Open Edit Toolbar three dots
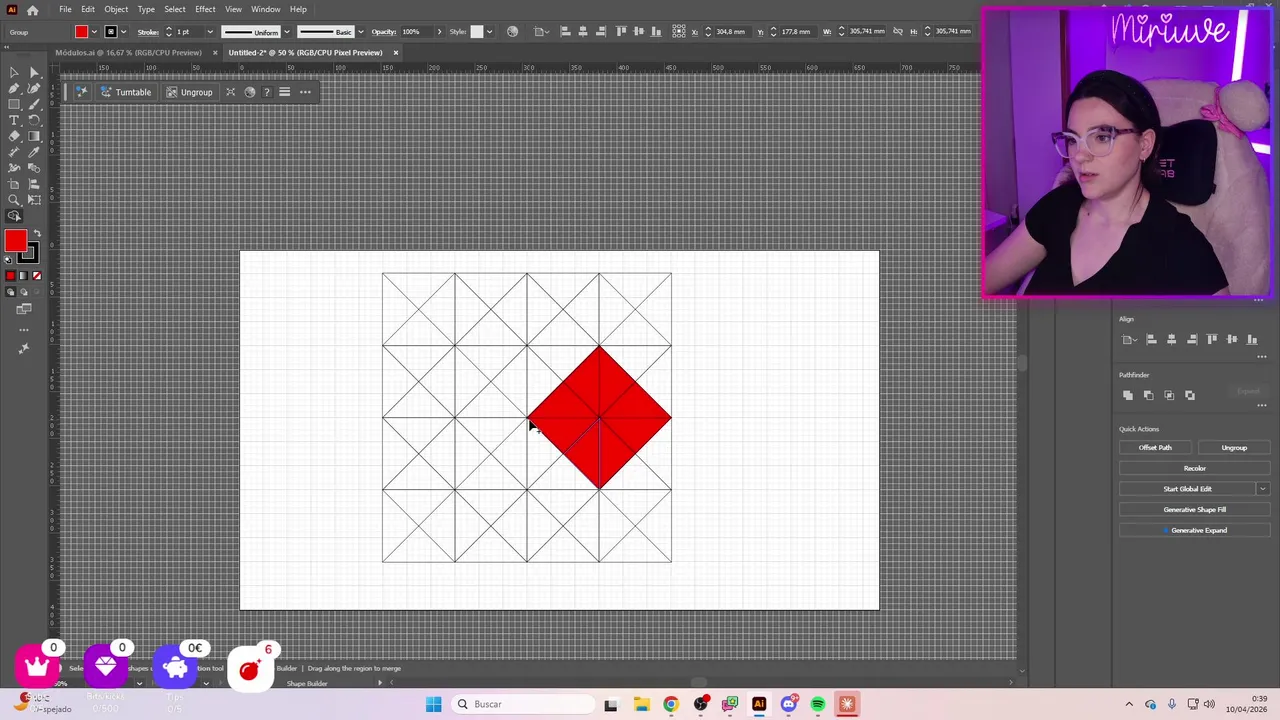The height and width of the screenshot is (720, 1280). coord(24,330)
